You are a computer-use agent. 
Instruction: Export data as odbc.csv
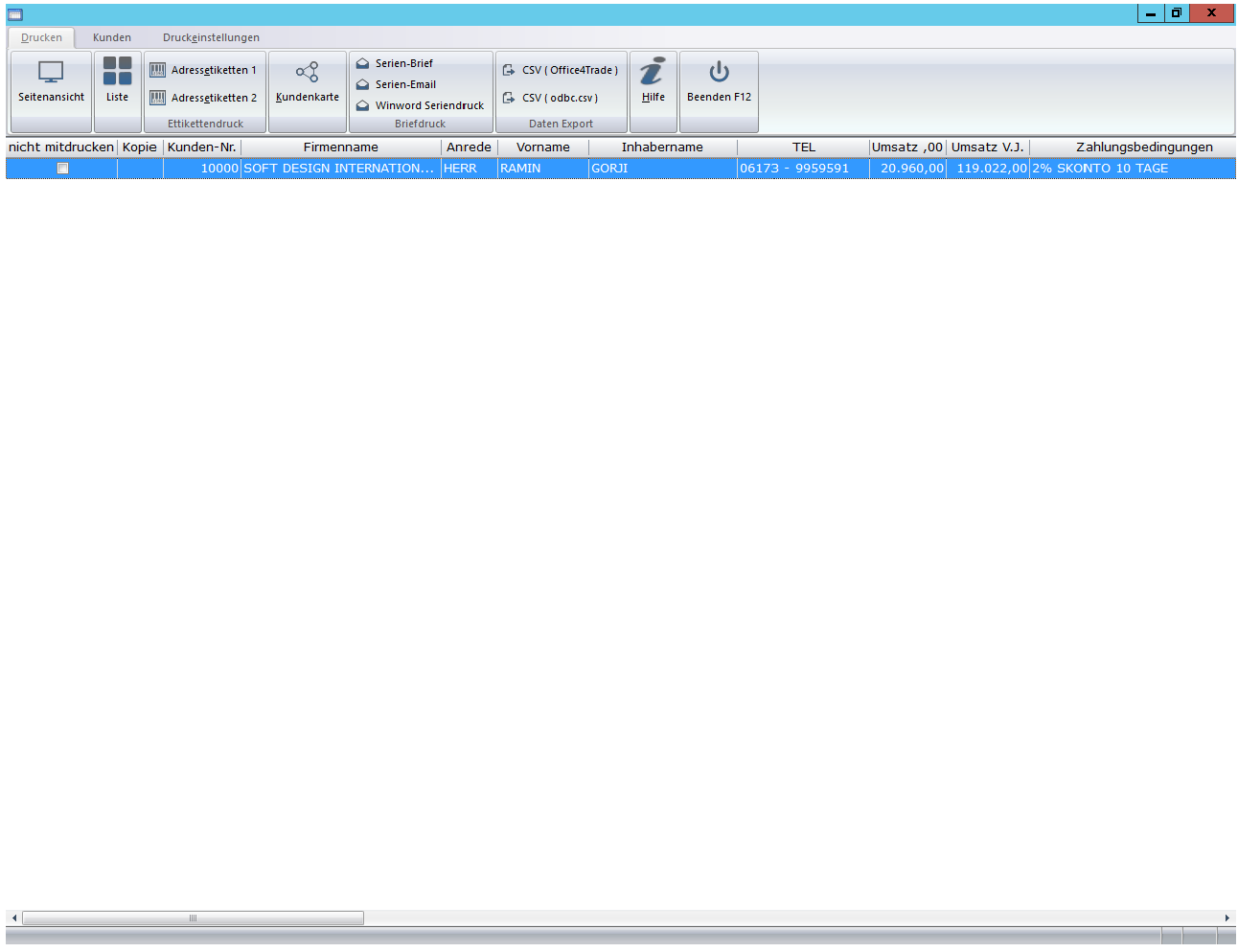tap(551, 98)
